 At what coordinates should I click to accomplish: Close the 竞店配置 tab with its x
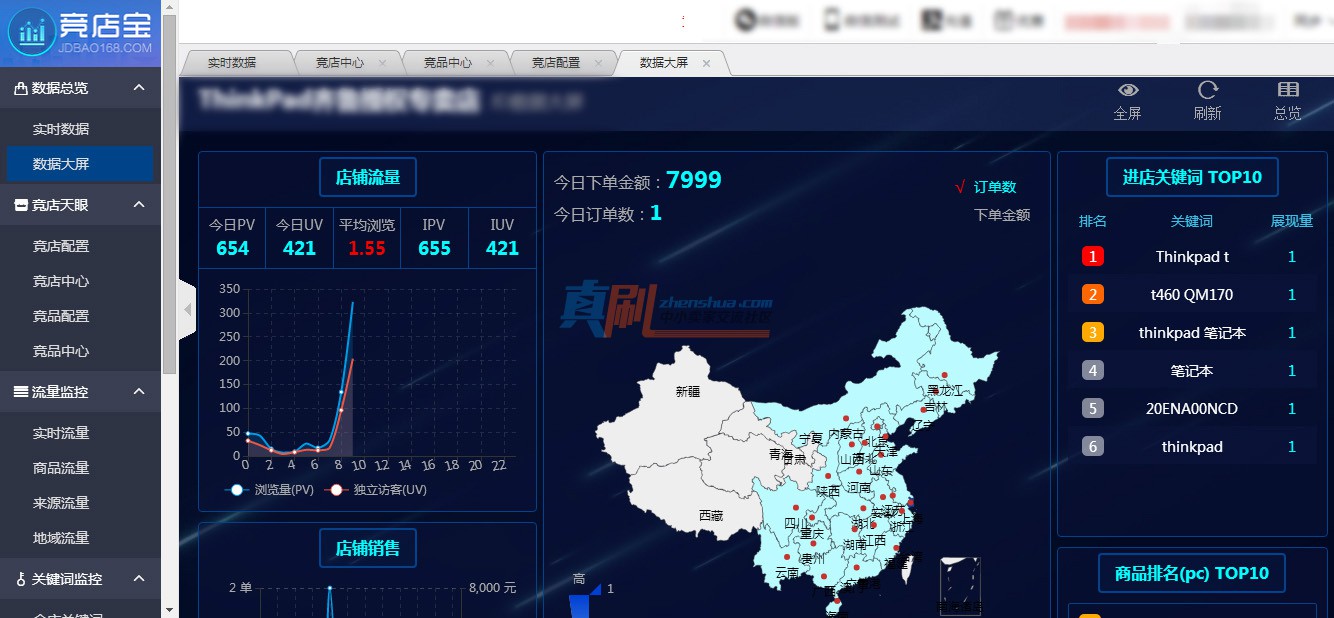(598, 63)
